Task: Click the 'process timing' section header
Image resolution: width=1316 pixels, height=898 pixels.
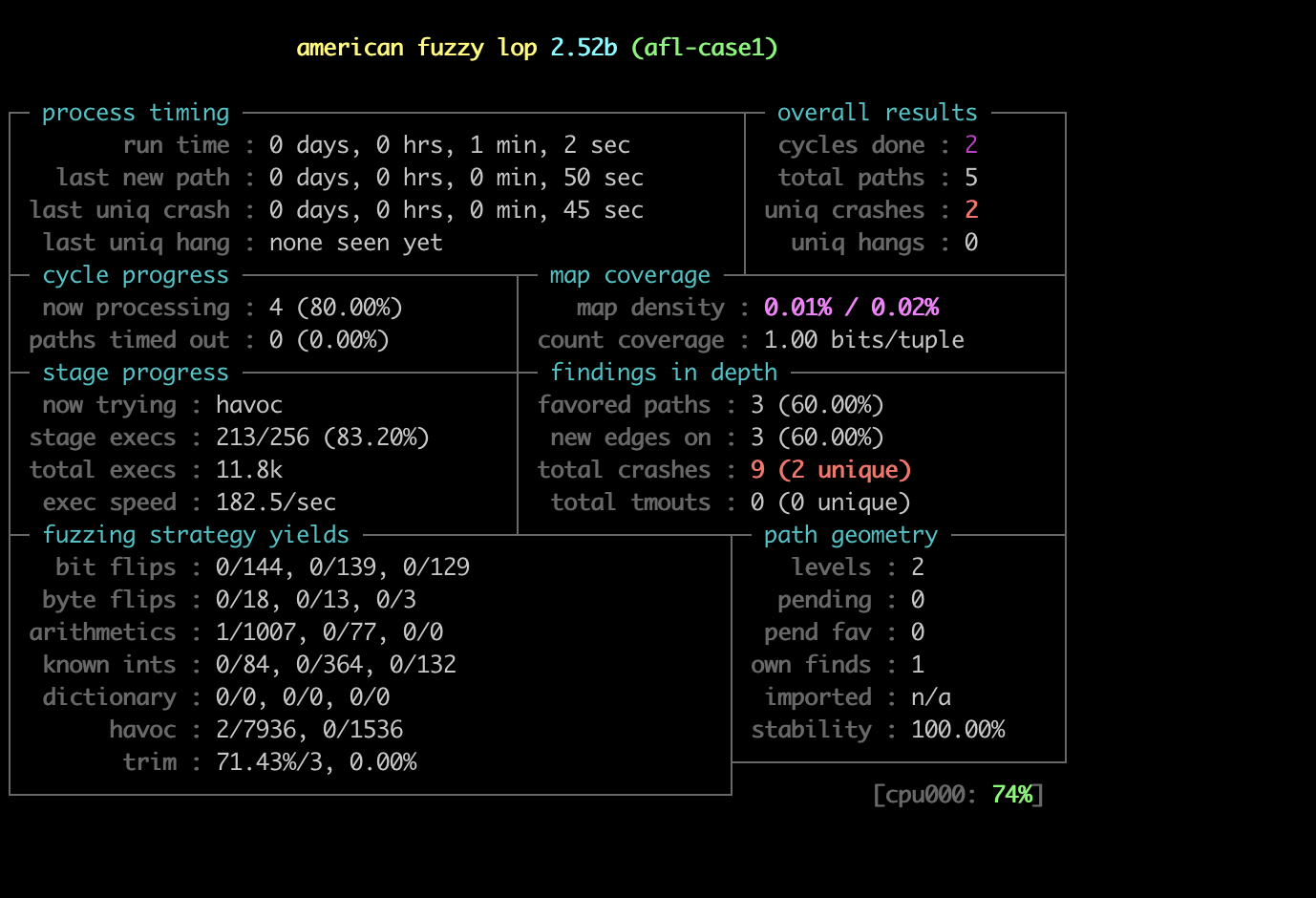Action: [136, 113]
